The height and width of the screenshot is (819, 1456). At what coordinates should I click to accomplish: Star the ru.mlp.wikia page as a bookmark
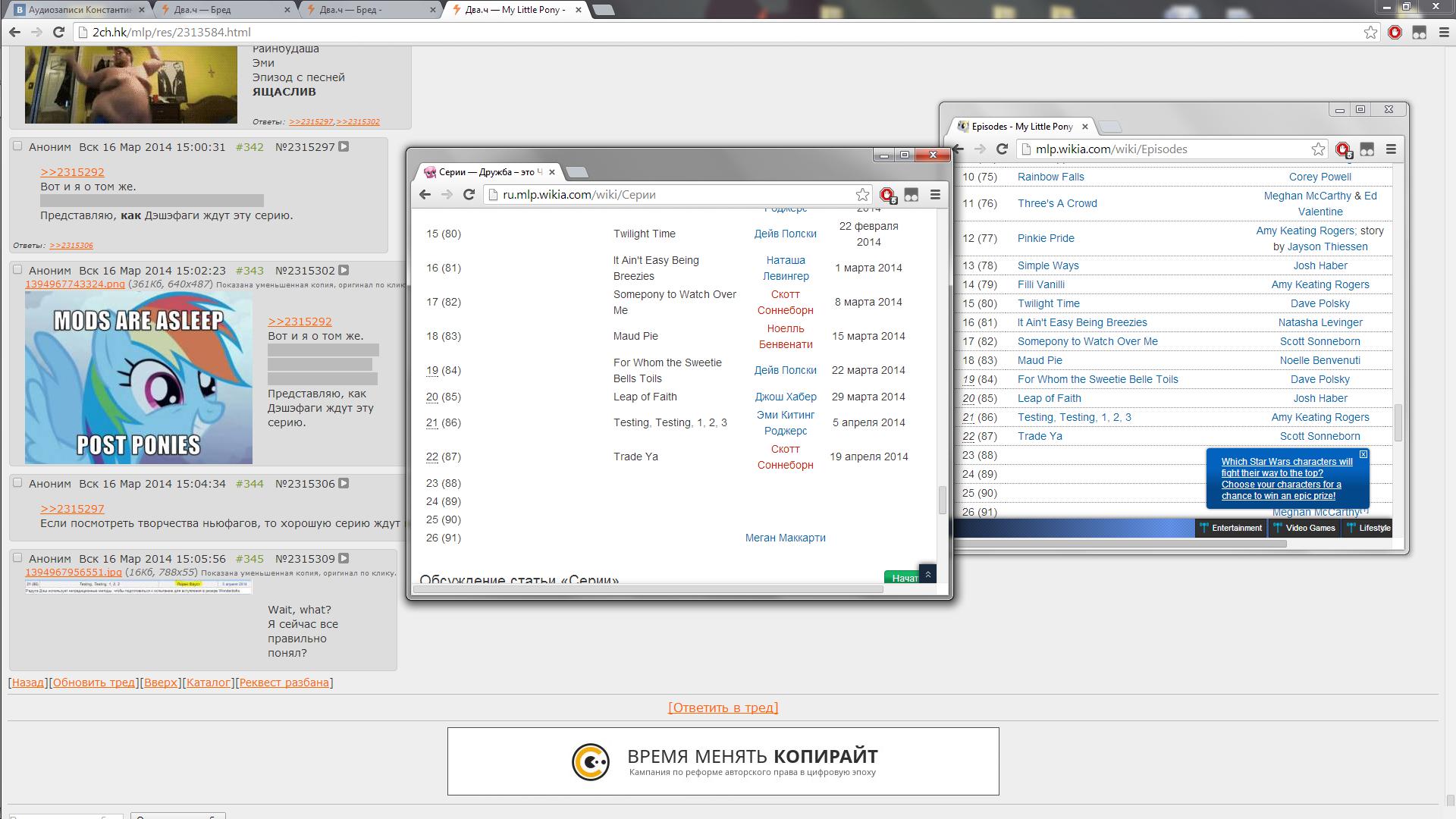point(862,195)
